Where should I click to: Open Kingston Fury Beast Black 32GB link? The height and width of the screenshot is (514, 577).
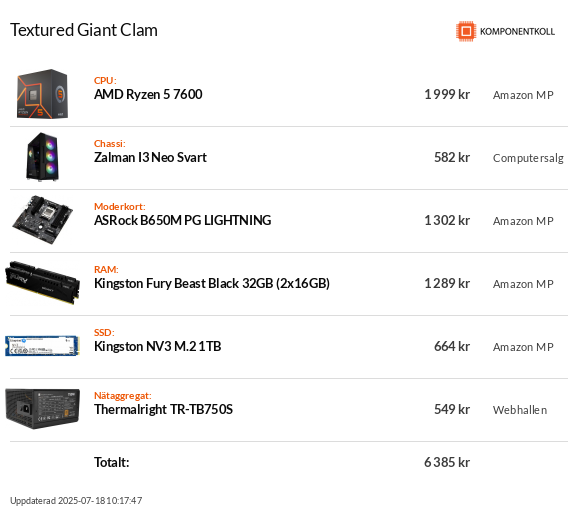212,283
